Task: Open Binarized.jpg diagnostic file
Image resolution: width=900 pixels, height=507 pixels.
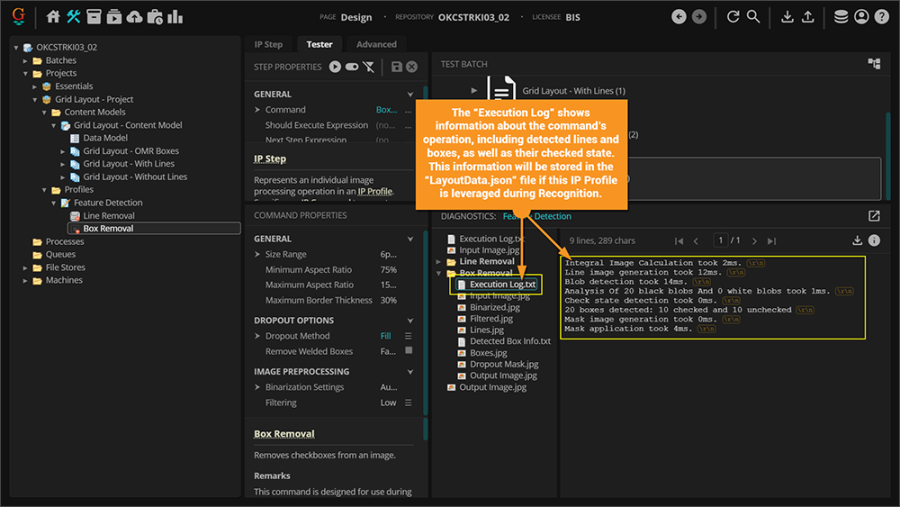Action: click(495, 307)
